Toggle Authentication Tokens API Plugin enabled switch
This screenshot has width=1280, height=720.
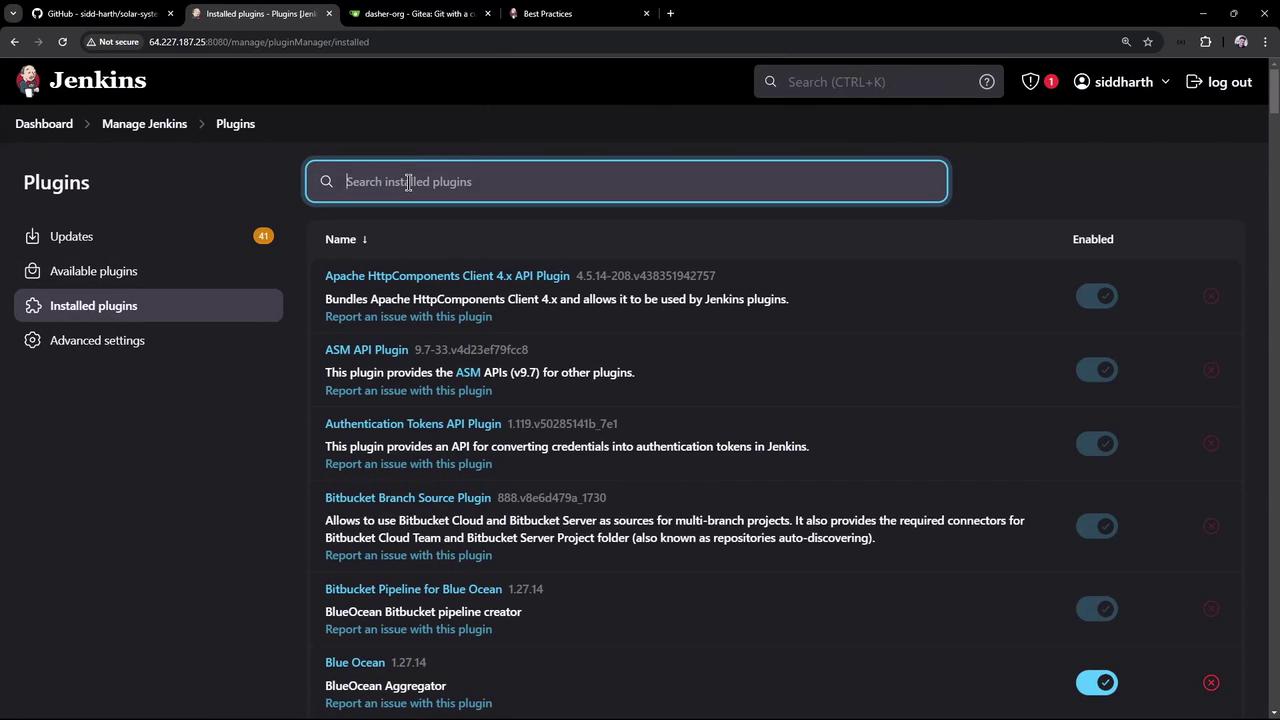(x=1097, y=444)
